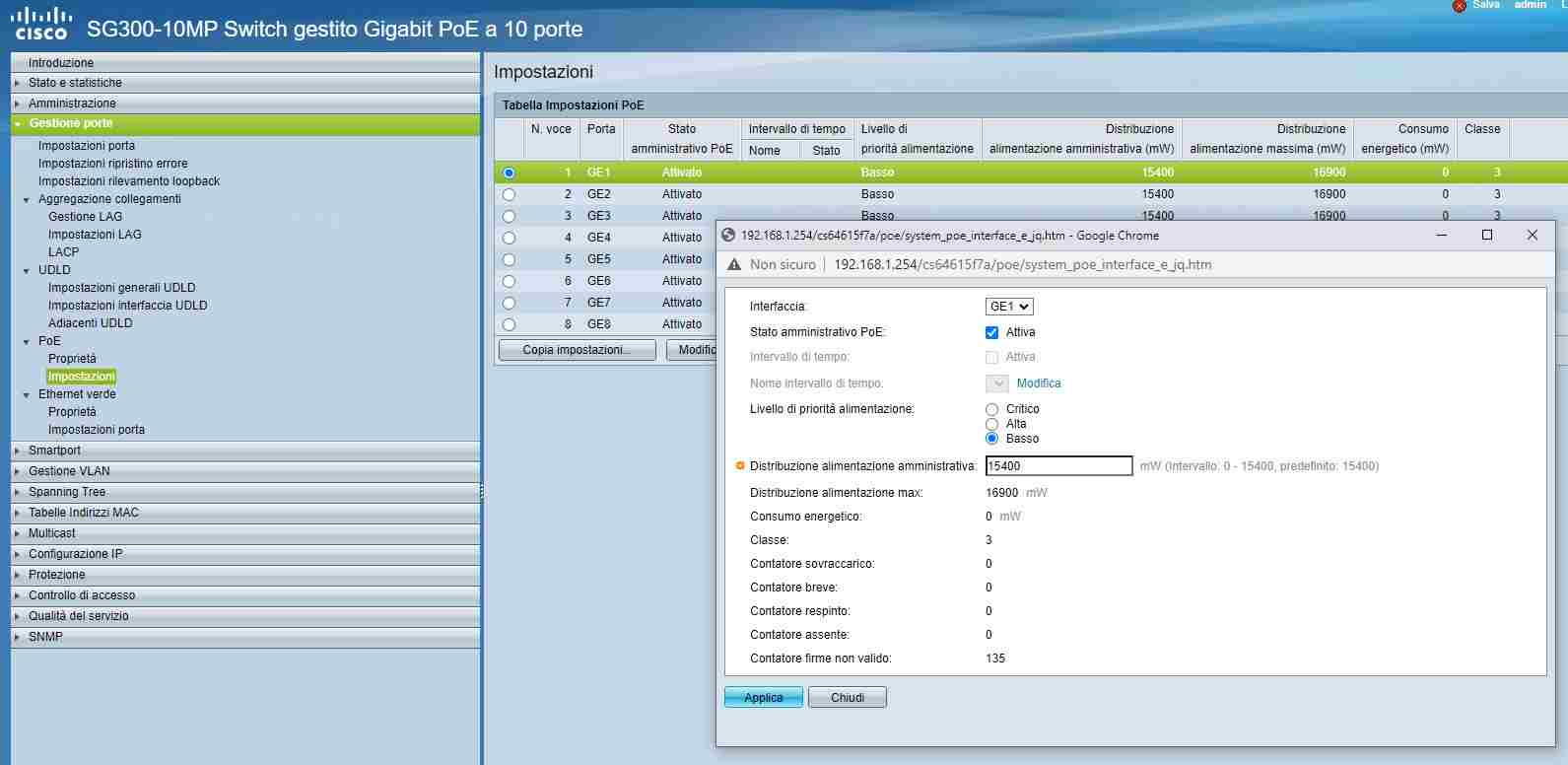This screenshot has height=765, width=1568.
Task: Click GE5 cell in PoE table
Action: tap(599, 259)
